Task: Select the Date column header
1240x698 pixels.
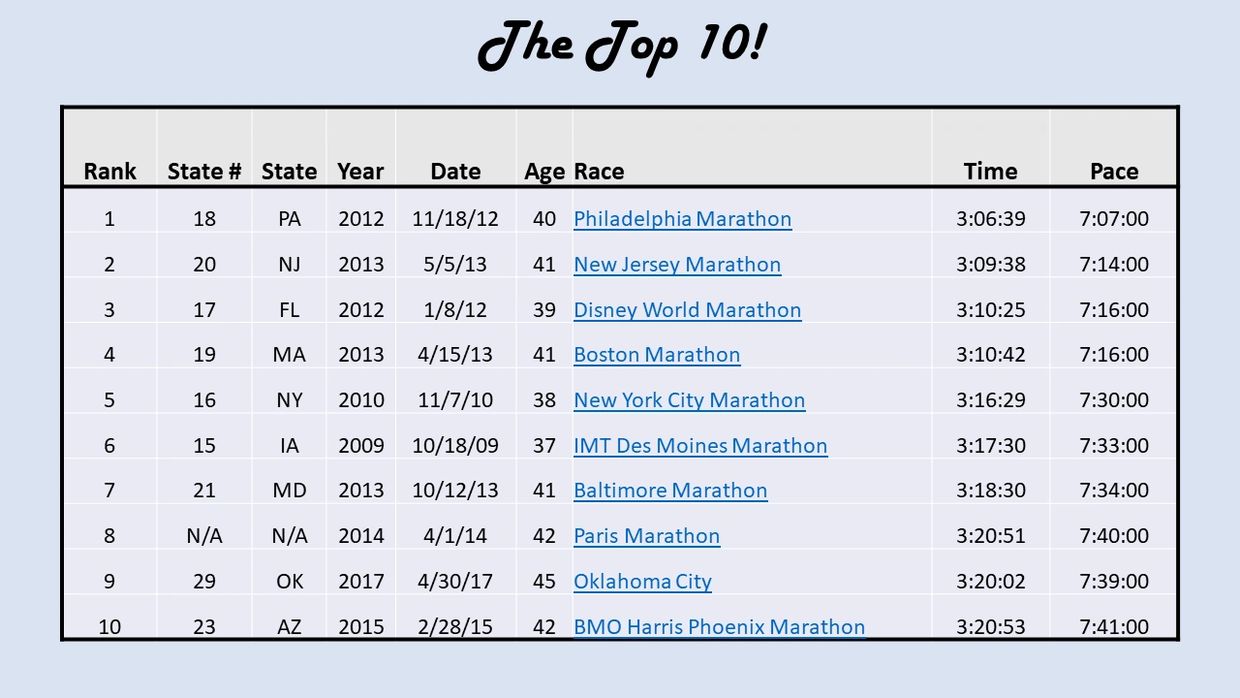Action: coord(455,171)
